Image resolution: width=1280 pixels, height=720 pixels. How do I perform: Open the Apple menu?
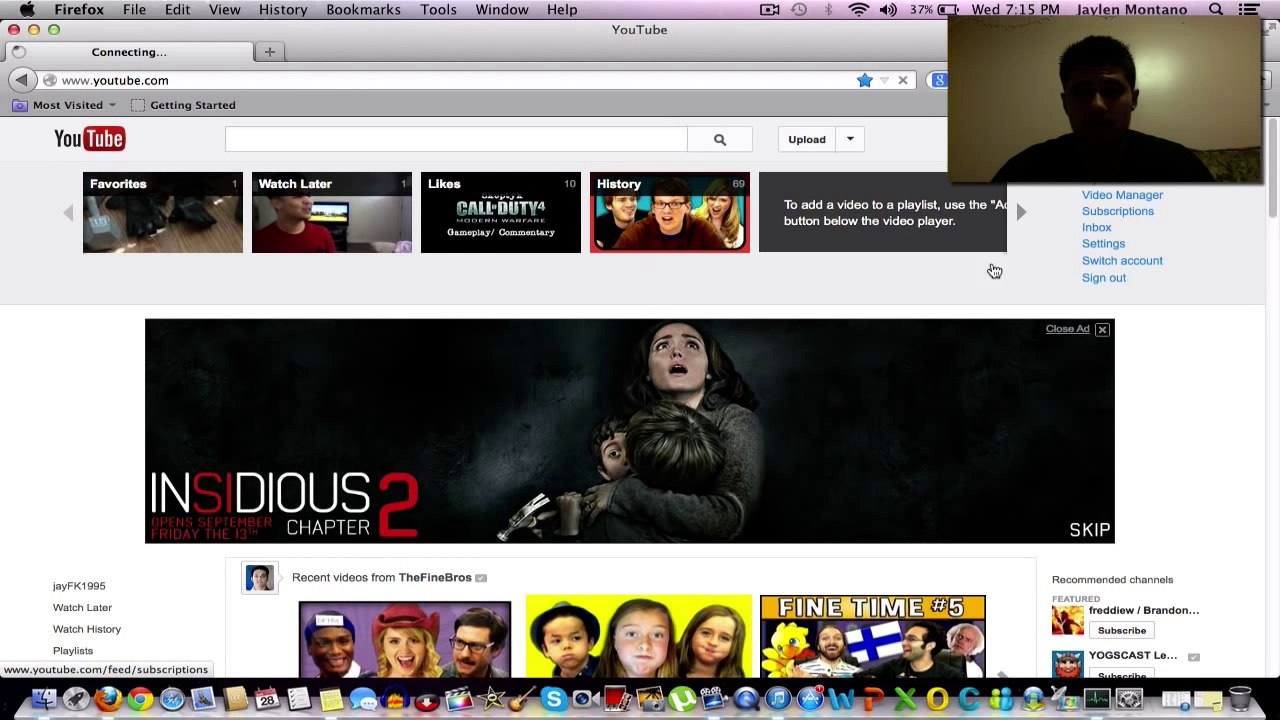[27, 9]
